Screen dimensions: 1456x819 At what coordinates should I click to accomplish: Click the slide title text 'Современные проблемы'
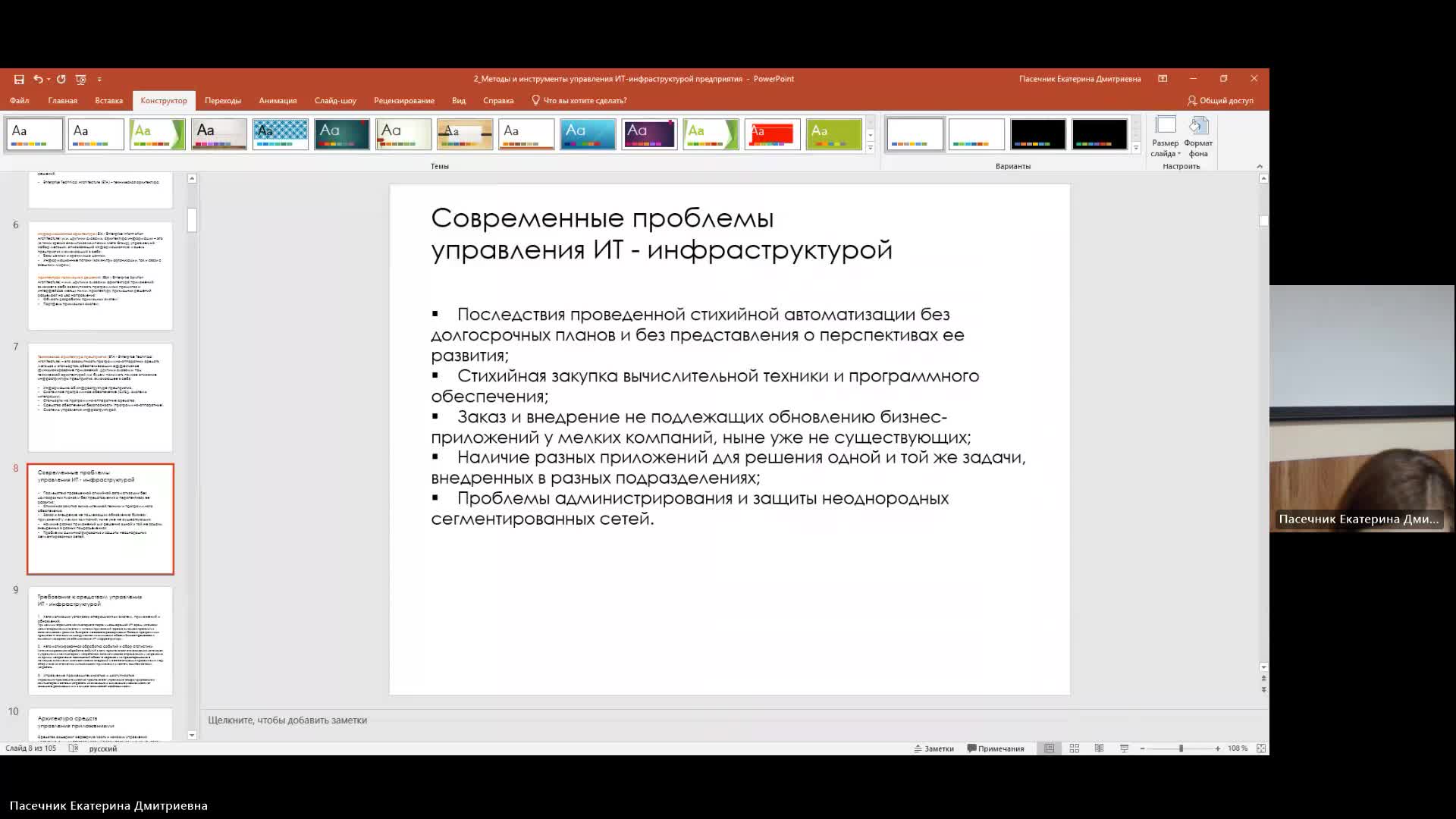coord(602,218)
